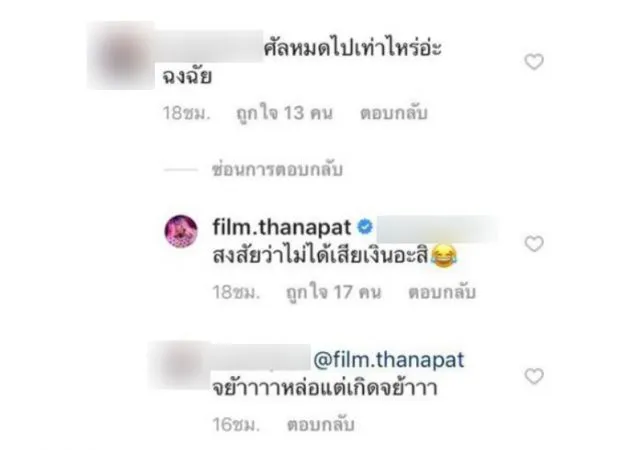Collapse replies via ซ่อนการตอบกลับ

pos(277,169)
